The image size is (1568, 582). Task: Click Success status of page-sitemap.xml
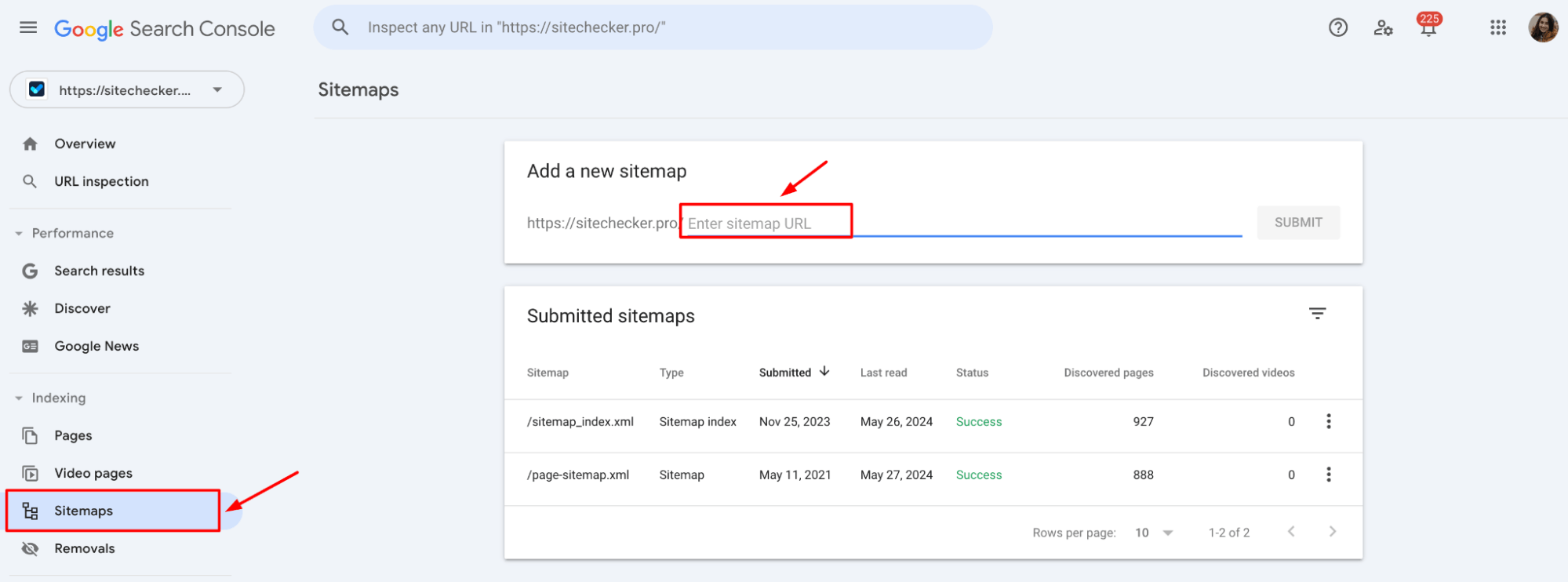(x=979, y=475)
